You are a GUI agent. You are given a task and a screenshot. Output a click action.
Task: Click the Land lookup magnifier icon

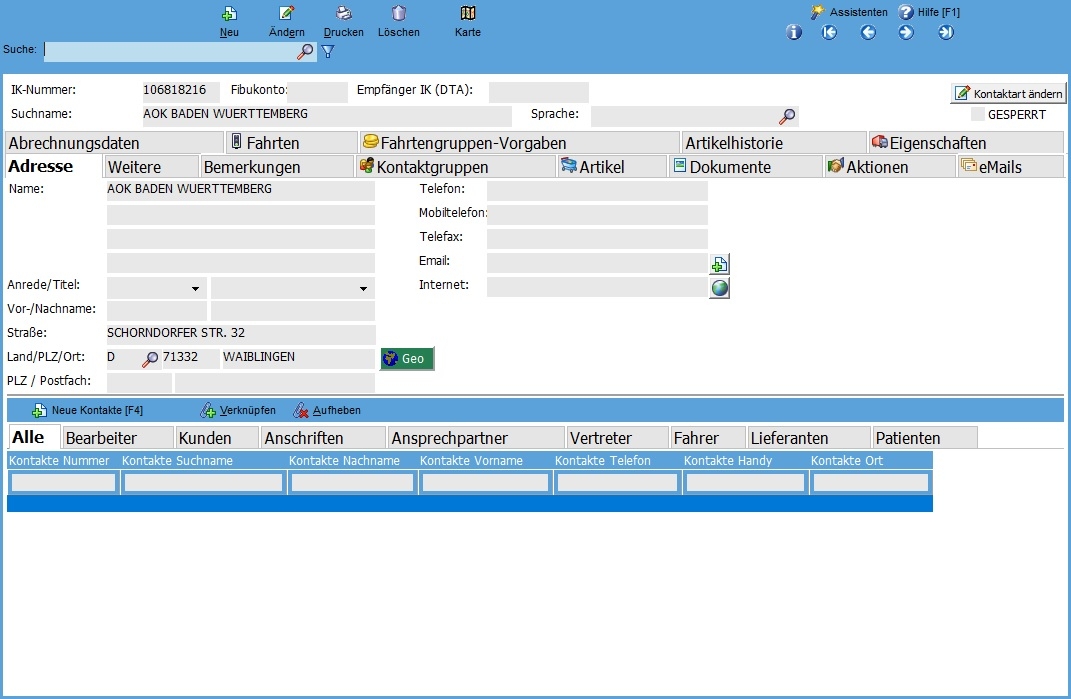pos(150,359)
